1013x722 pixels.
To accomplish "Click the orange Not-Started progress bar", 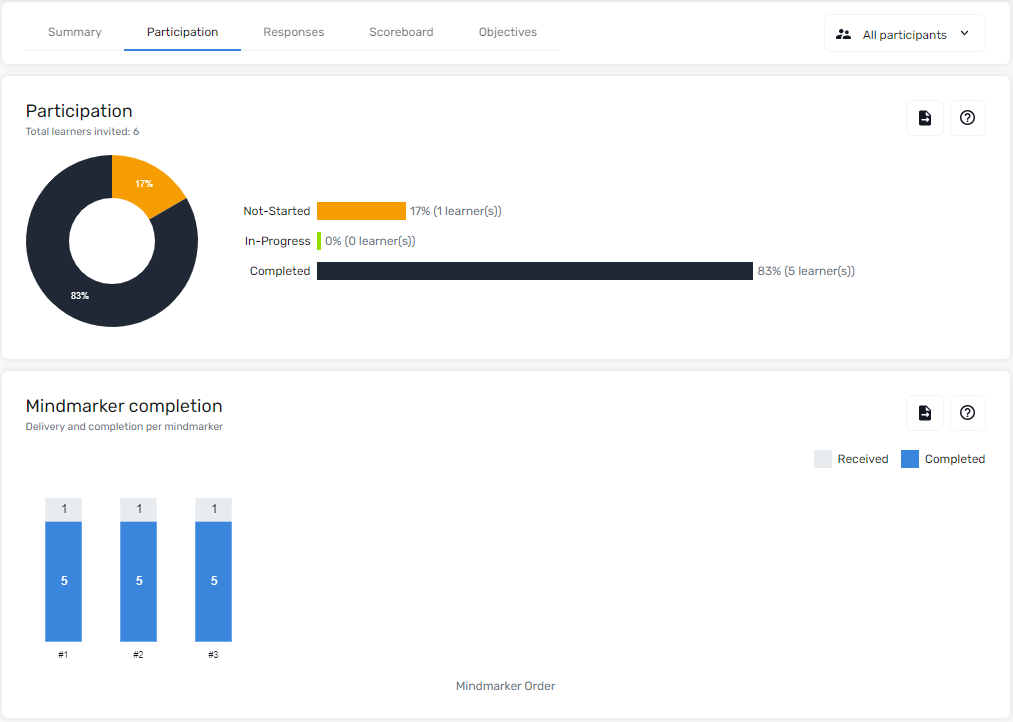I will pos(361,211).
